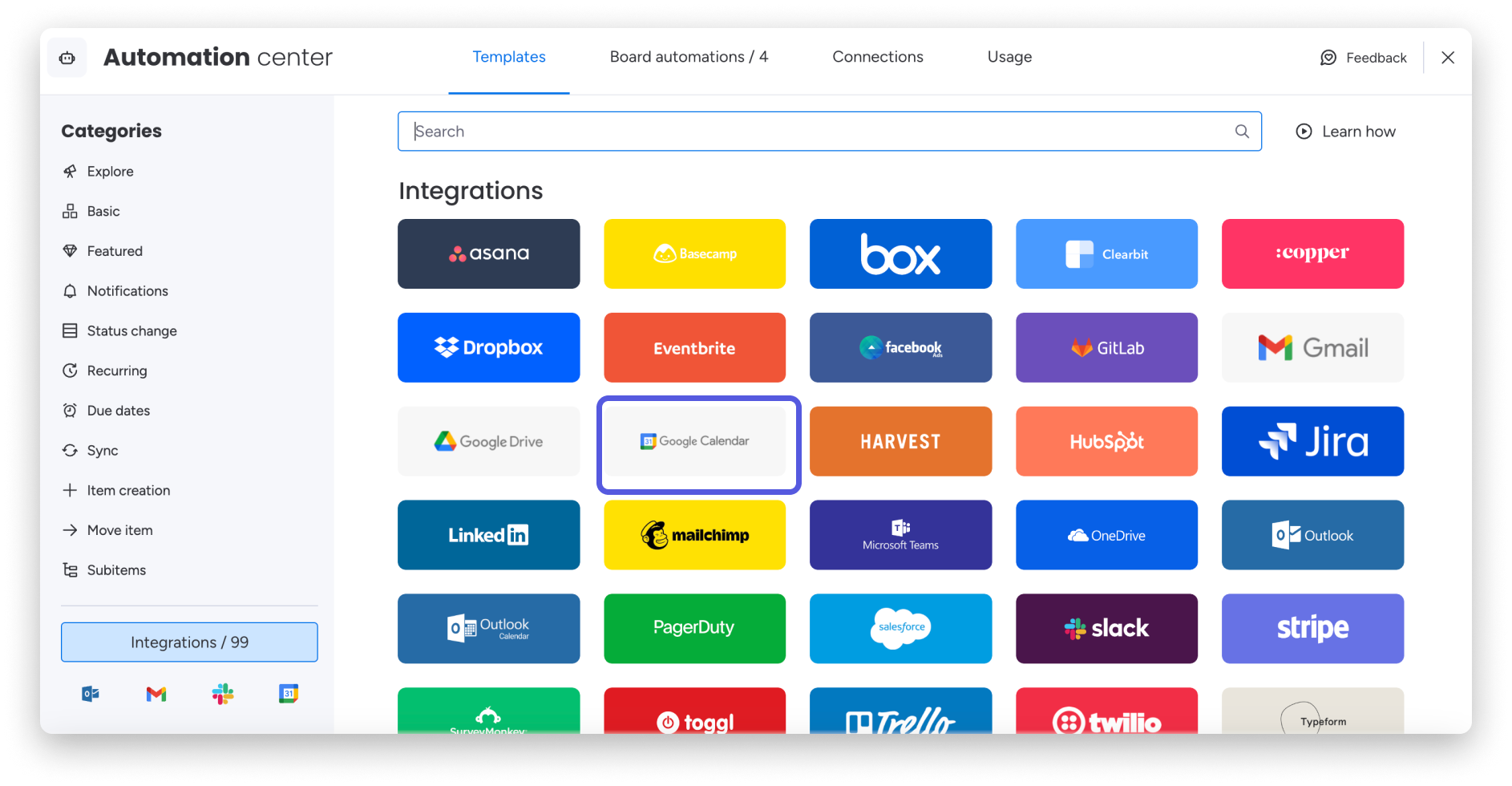Switch to the Templates tab

click(509, 57)
